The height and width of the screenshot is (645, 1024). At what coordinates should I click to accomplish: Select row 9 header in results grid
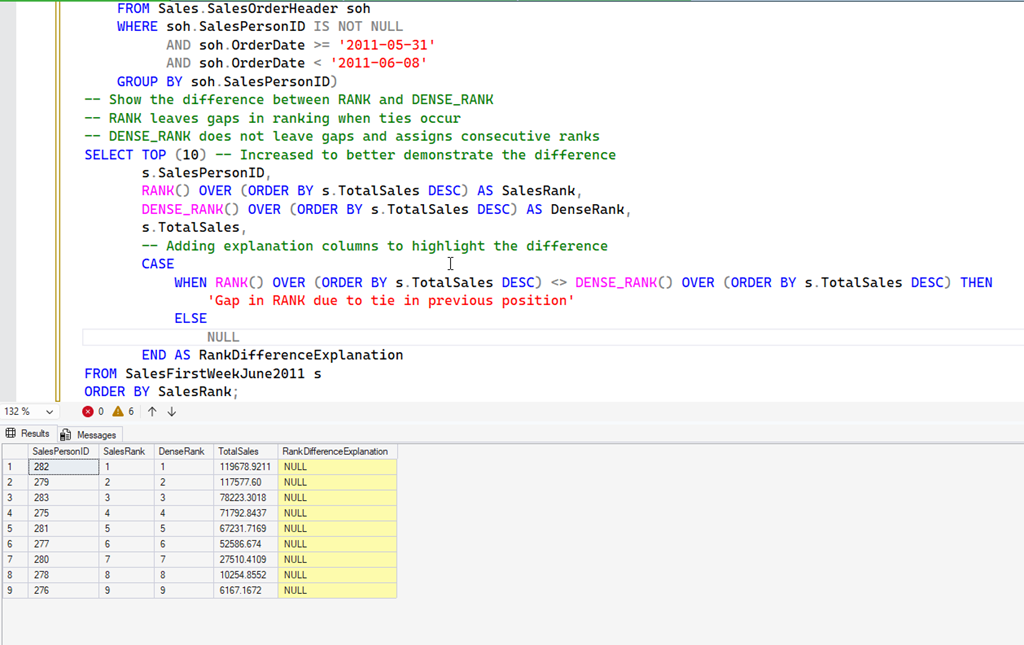click(x=13, y=590)
